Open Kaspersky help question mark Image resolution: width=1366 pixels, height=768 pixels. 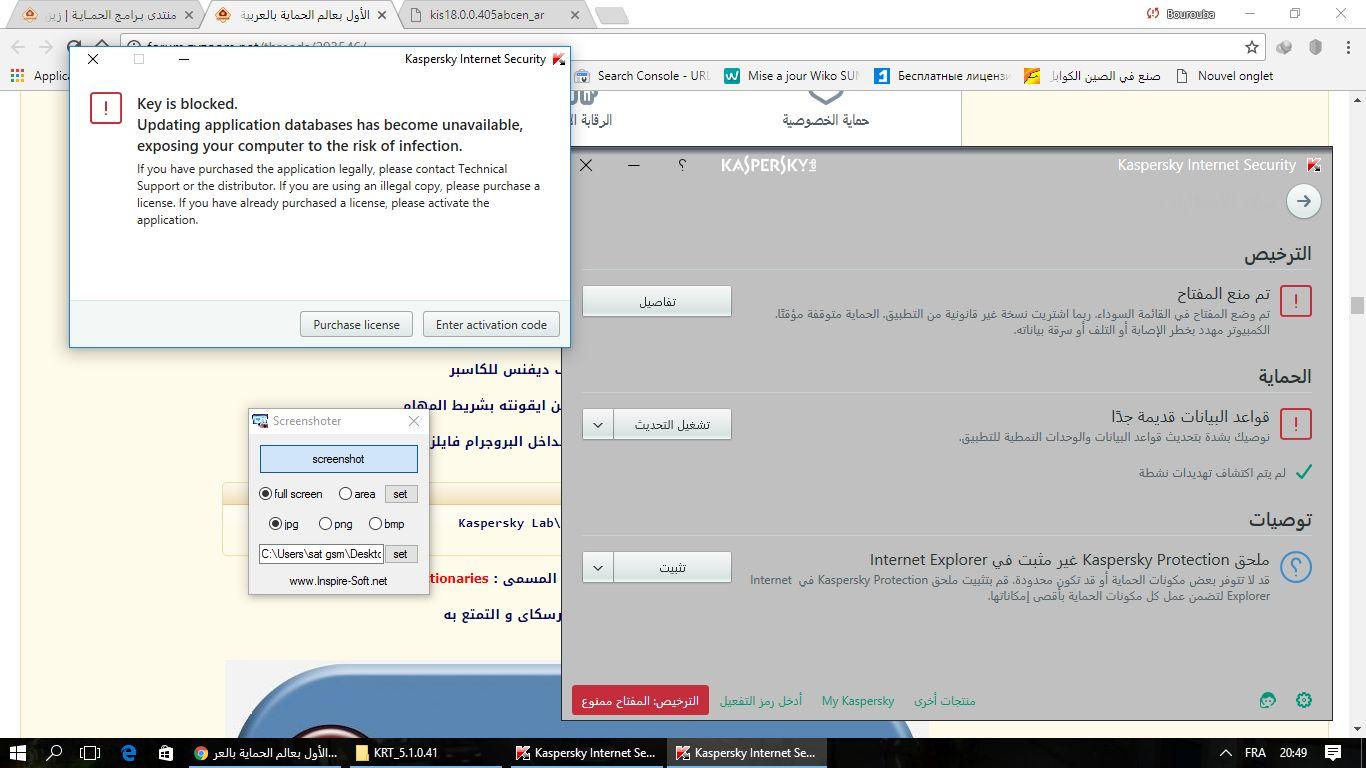682,165
